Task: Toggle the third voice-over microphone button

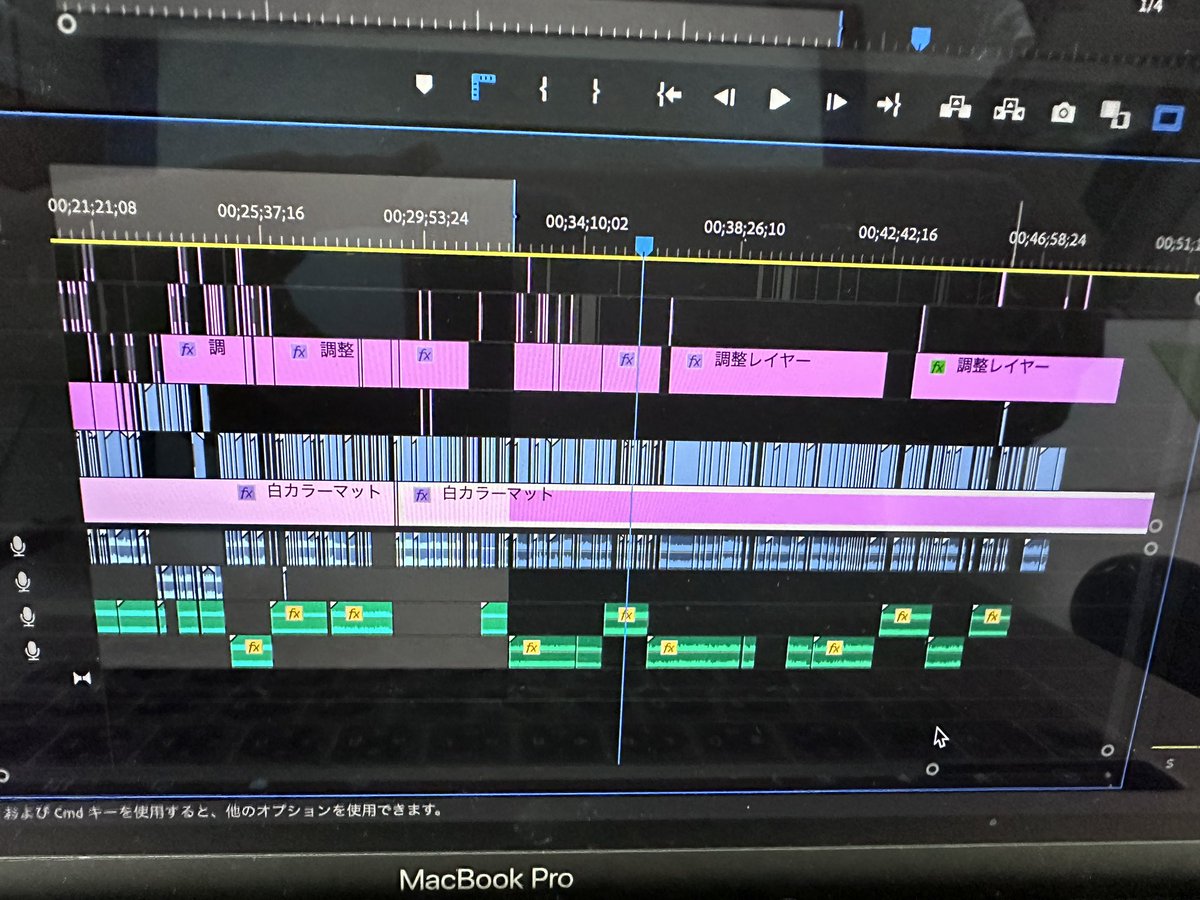Action: coord(27,616)
